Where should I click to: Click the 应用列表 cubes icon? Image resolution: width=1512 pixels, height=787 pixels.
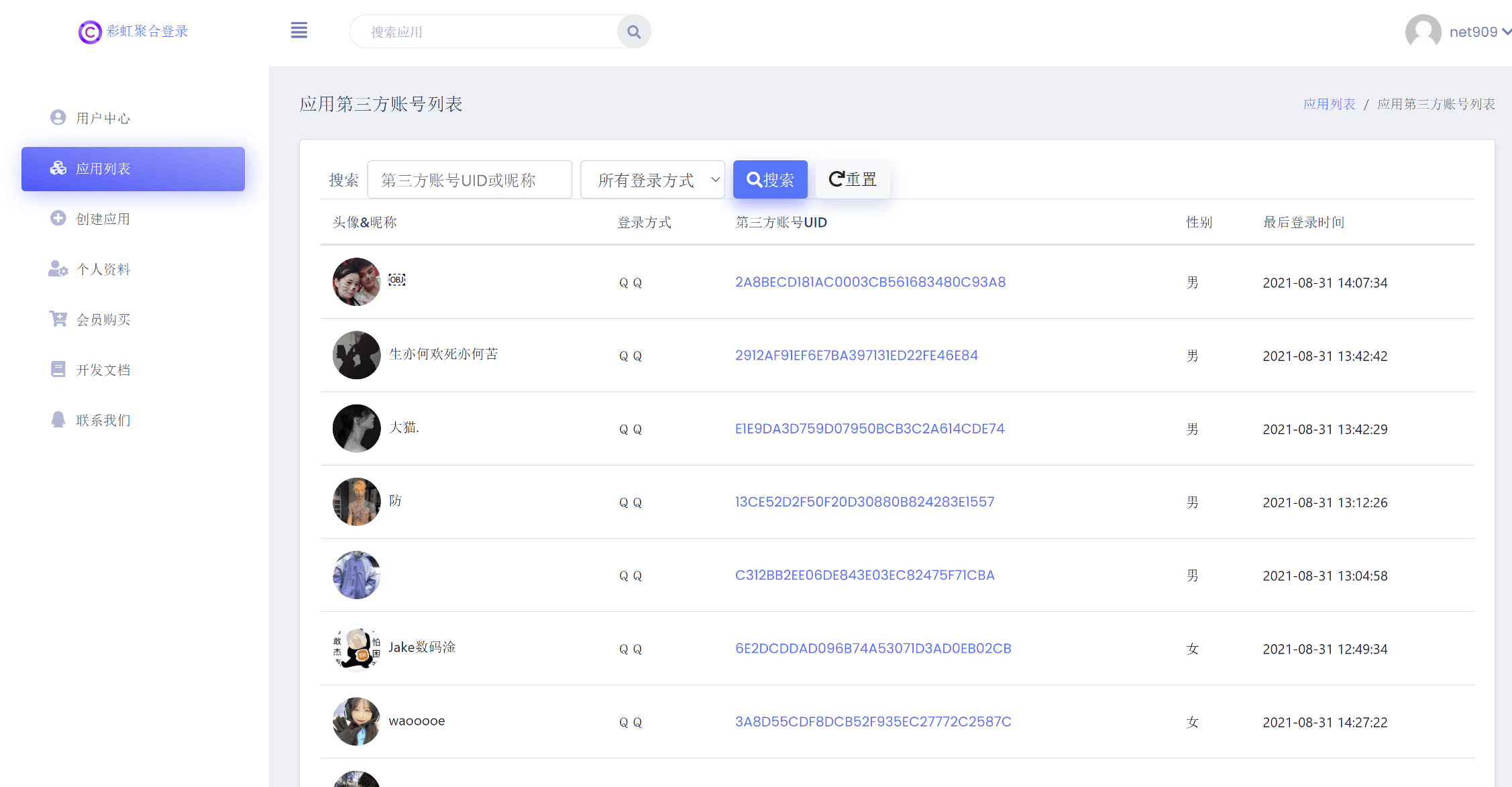[x=58, y=168]
